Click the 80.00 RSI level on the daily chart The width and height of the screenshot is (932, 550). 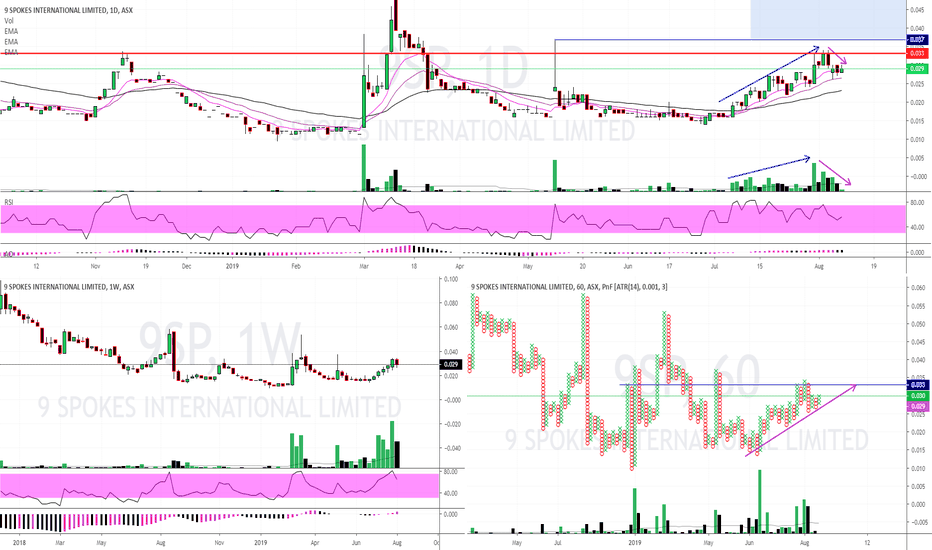point(917,203)
